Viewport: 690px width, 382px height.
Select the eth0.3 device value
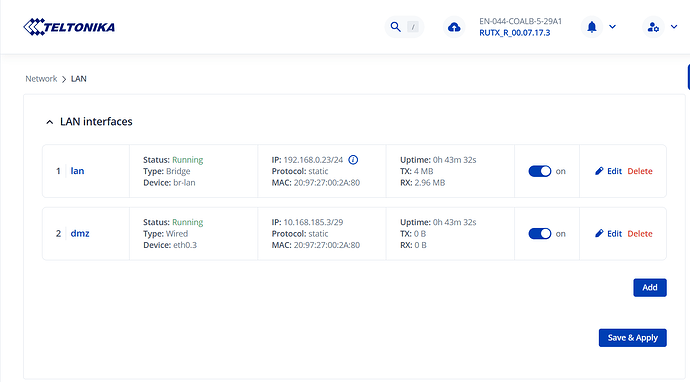(x=185, y=245)
